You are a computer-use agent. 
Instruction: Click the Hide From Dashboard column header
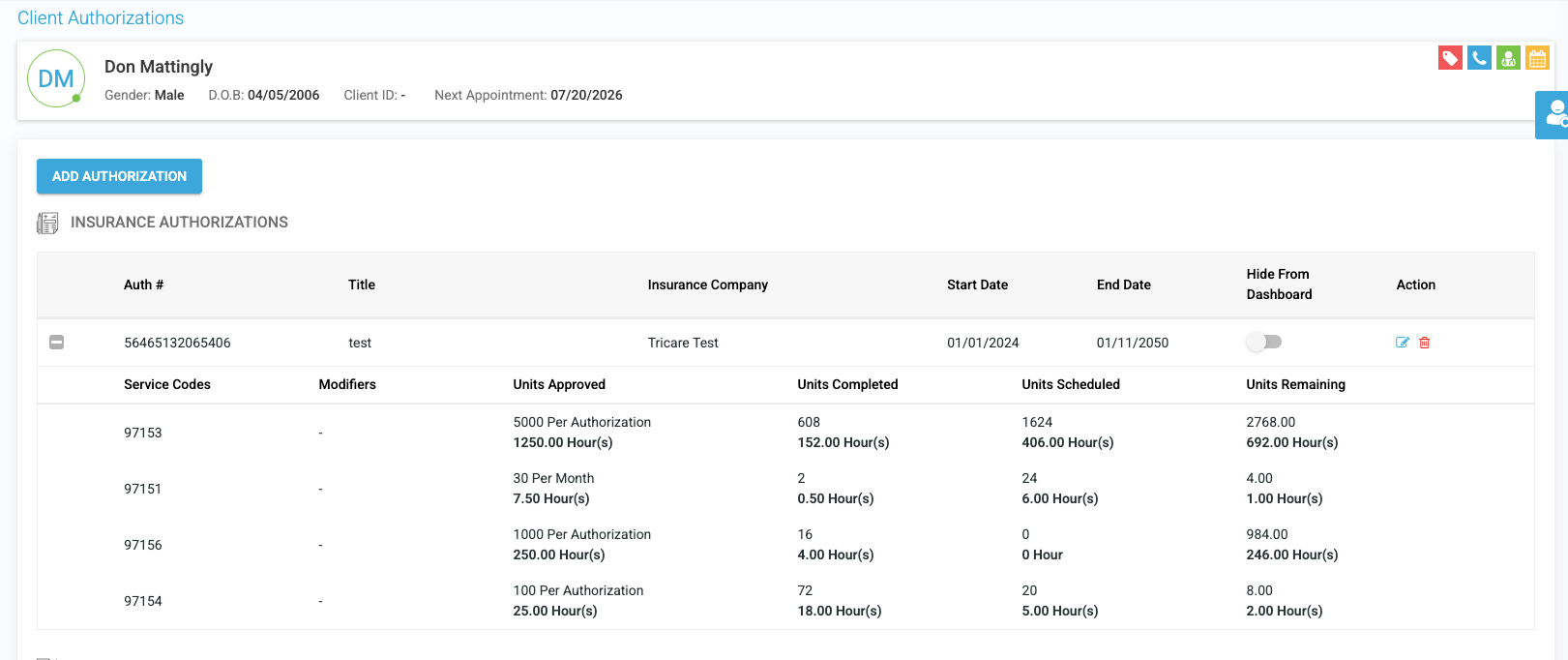pyautogui.click(x=1280, y=285)
